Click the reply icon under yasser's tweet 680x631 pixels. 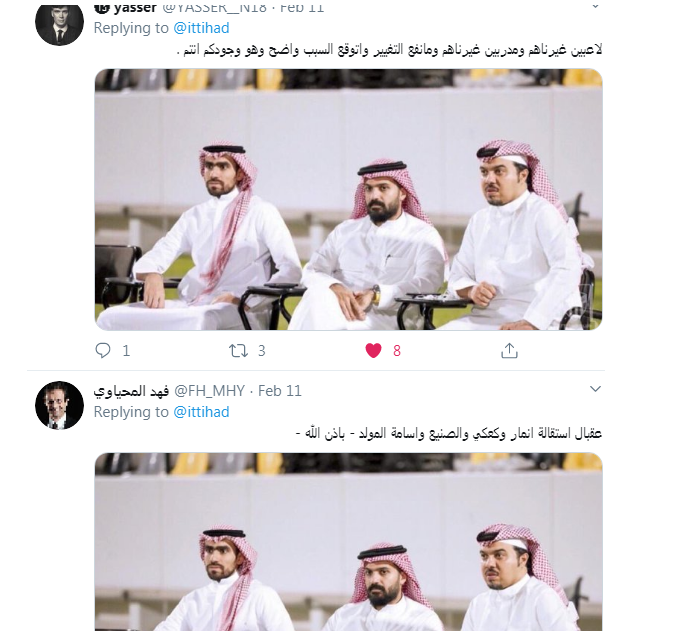click(103, 350)
